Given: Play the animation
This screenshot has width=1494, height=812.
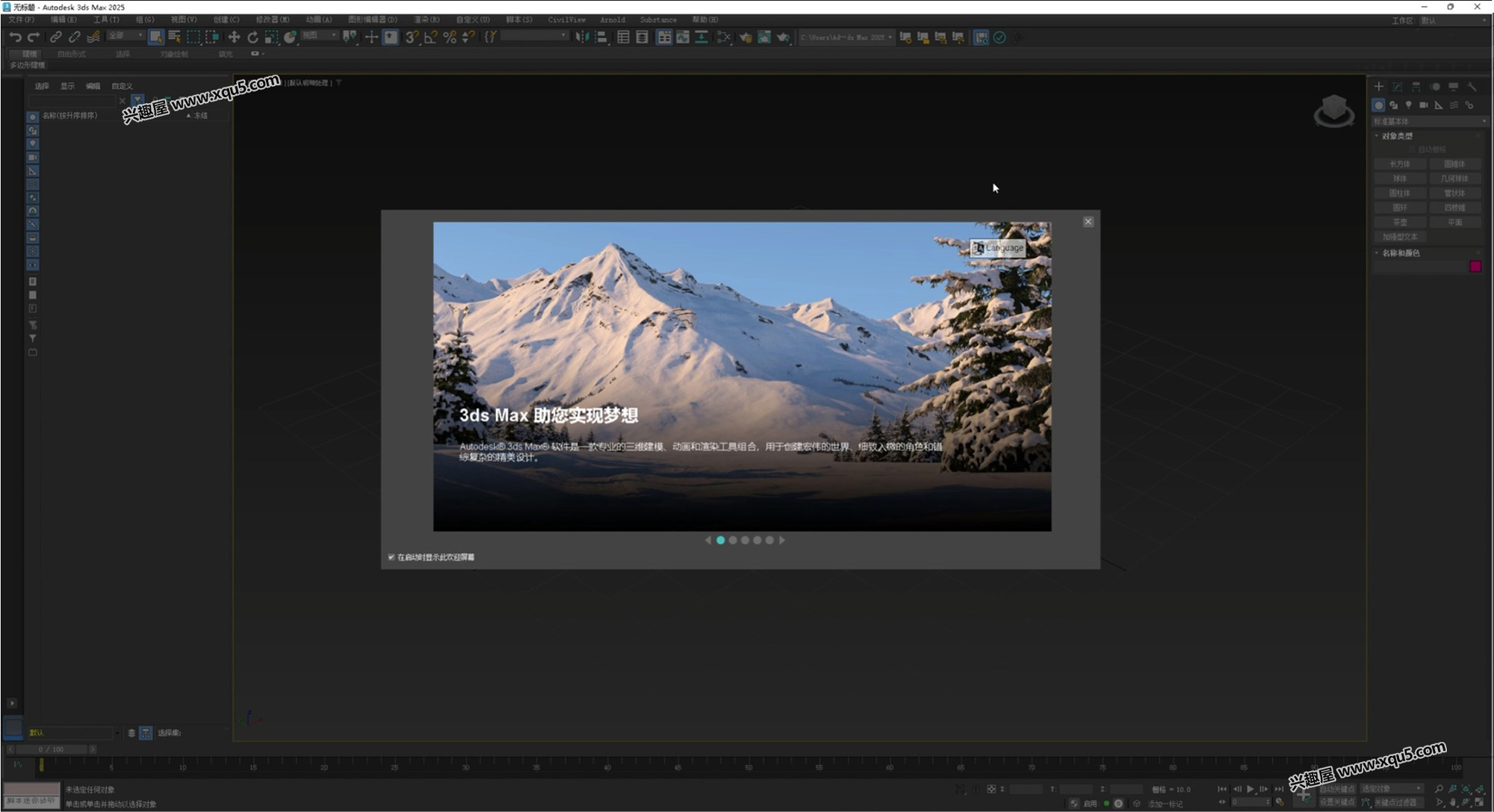Looking at the screenshot, I should pos(1250,789).
